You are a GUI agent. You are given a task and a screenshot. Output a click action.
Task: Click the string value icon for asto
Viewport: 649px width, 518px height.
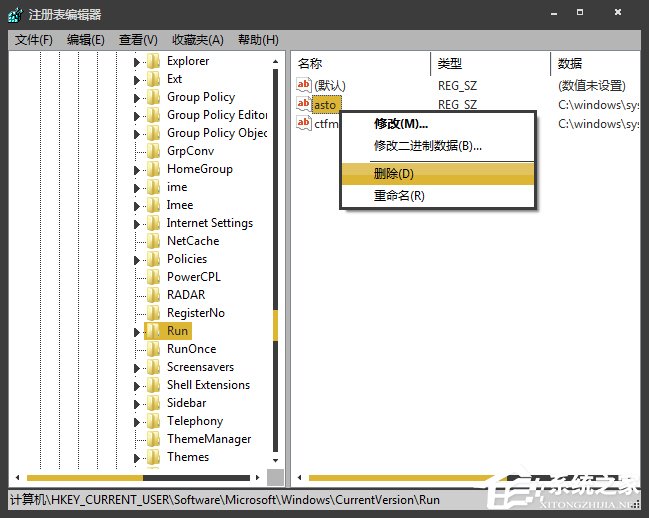pyautogui.click(x=305, y=104)
